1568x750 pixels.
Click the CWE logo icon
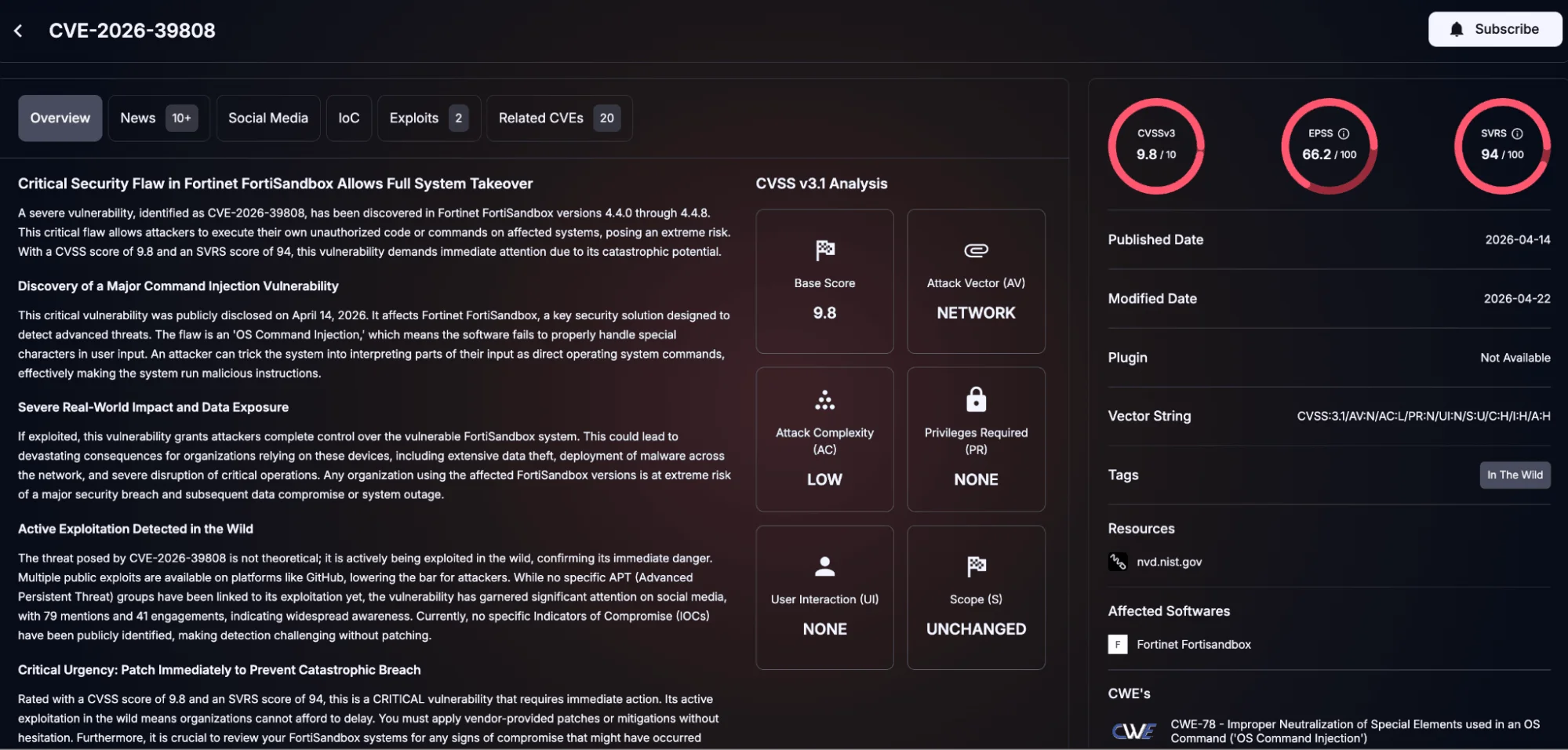(x=1133, y=731)
